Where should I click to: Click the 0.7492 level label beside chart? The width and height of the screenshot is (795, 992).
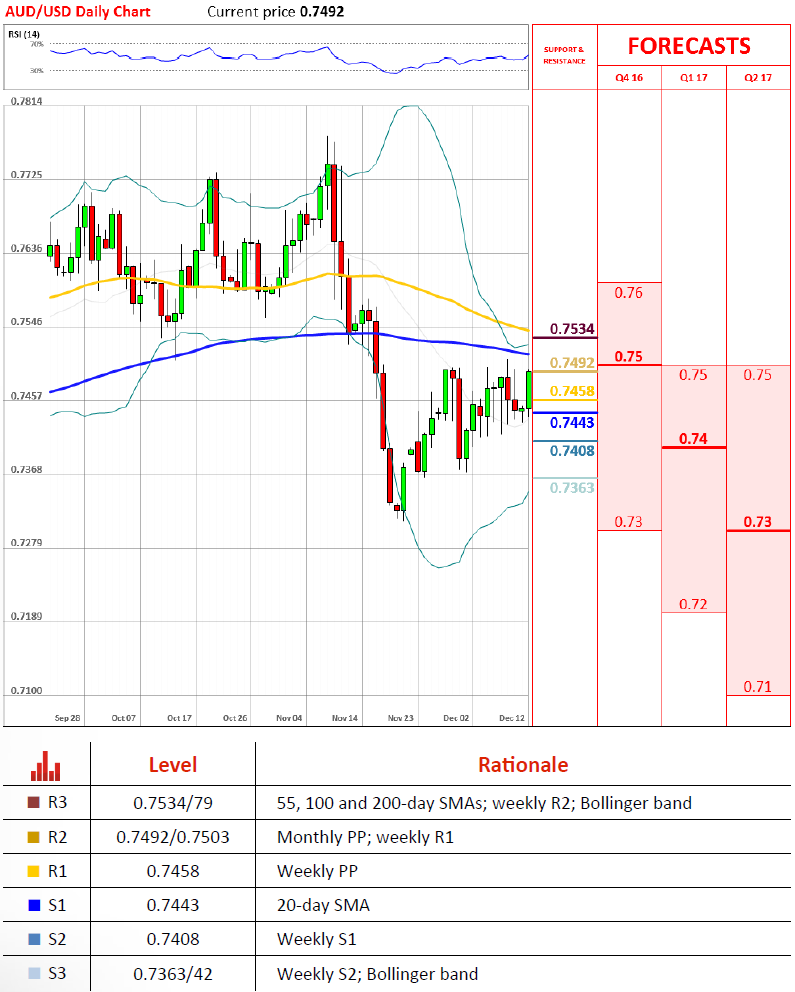point(572,363)
